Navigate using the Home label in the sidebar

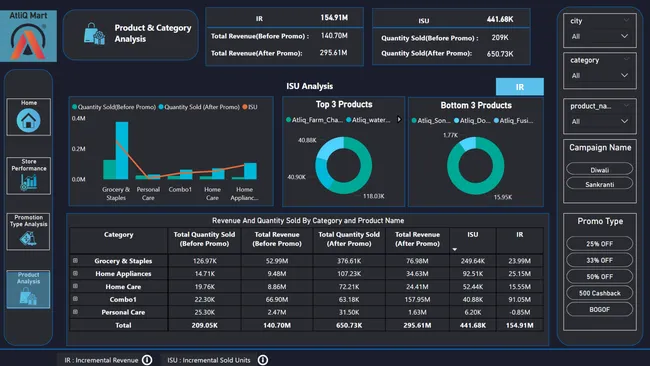pos(29,103)
